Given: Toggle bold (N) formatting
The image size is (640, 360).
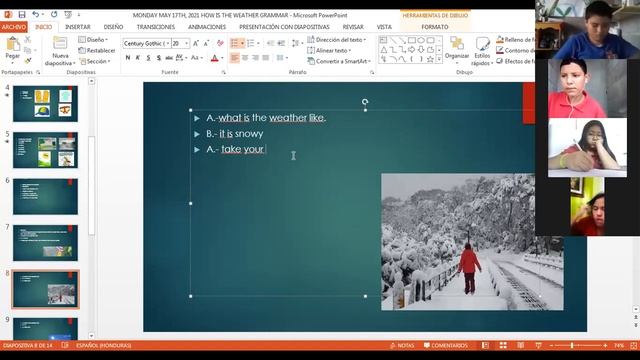Looking at the screenshot, I should click(x=128, y=58).
